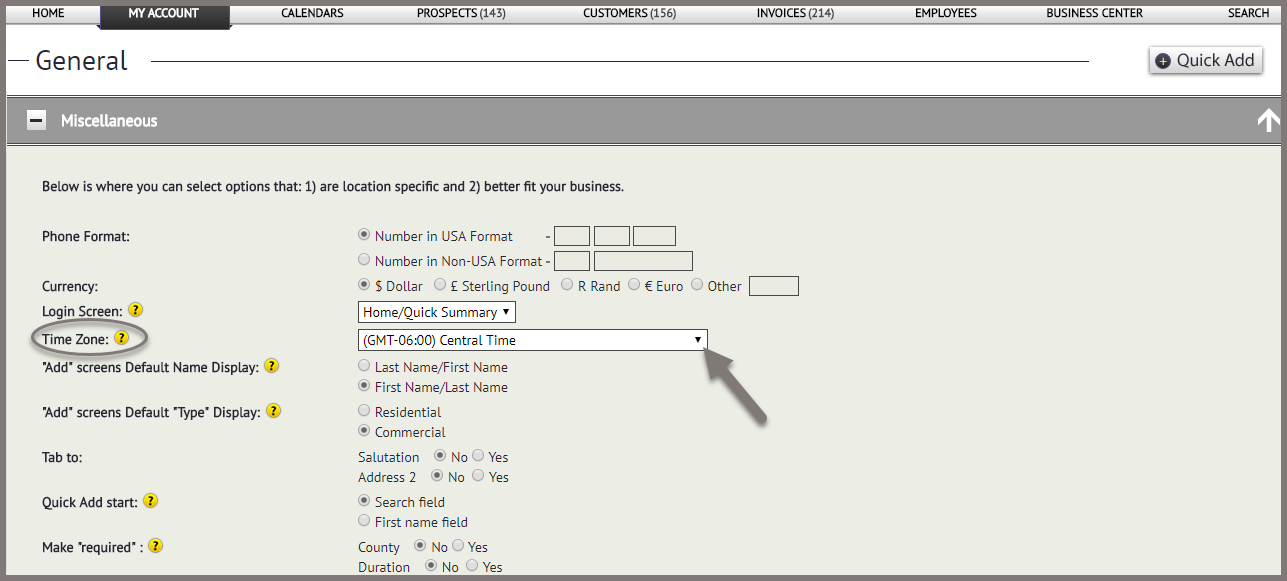Viewport: 1287px width, 581px height.
Task: Start Quick Add at Search field
Action: click(364, 501)
